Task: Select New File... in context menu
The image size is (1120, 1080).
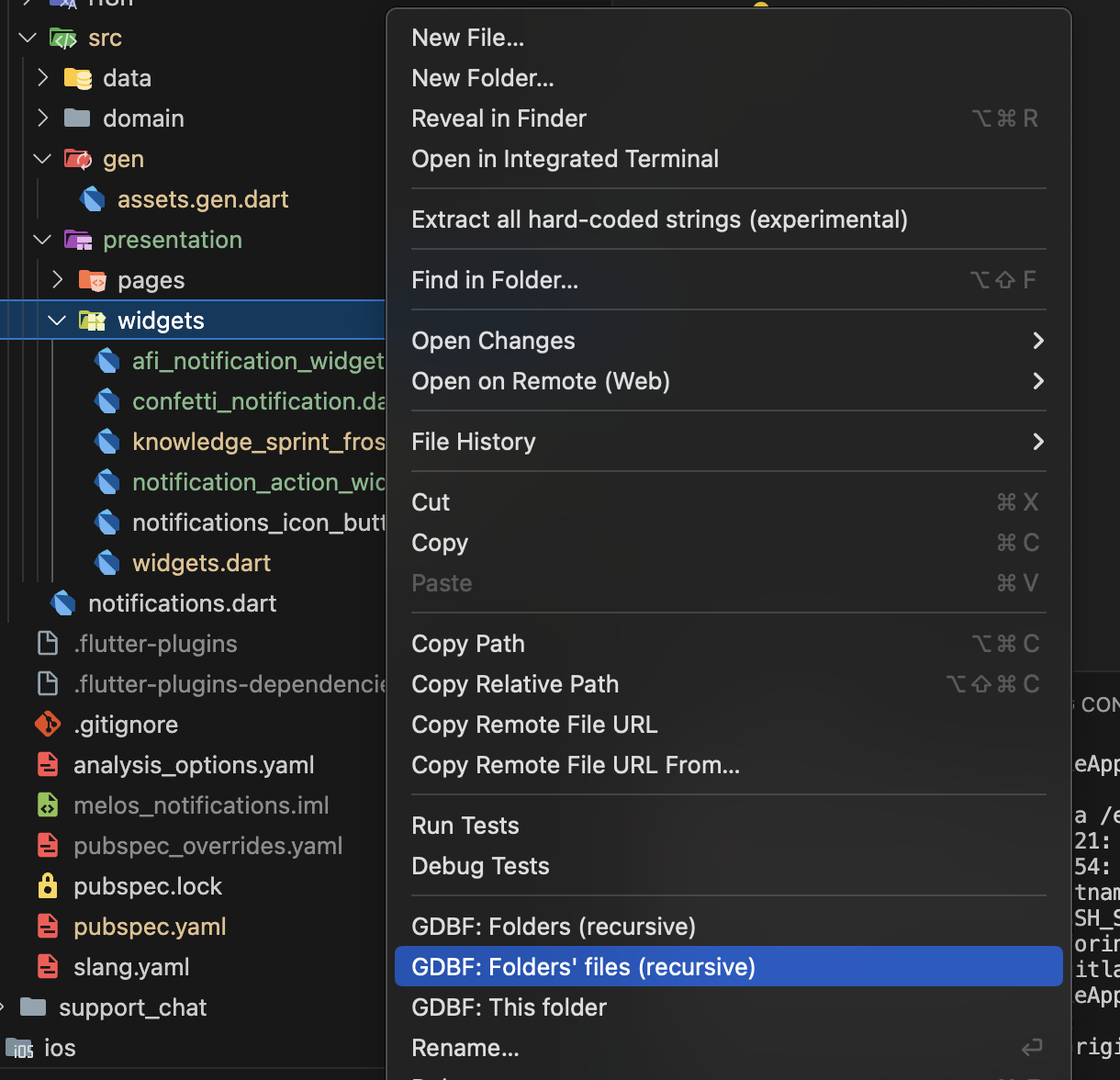Action: (467, 38)
